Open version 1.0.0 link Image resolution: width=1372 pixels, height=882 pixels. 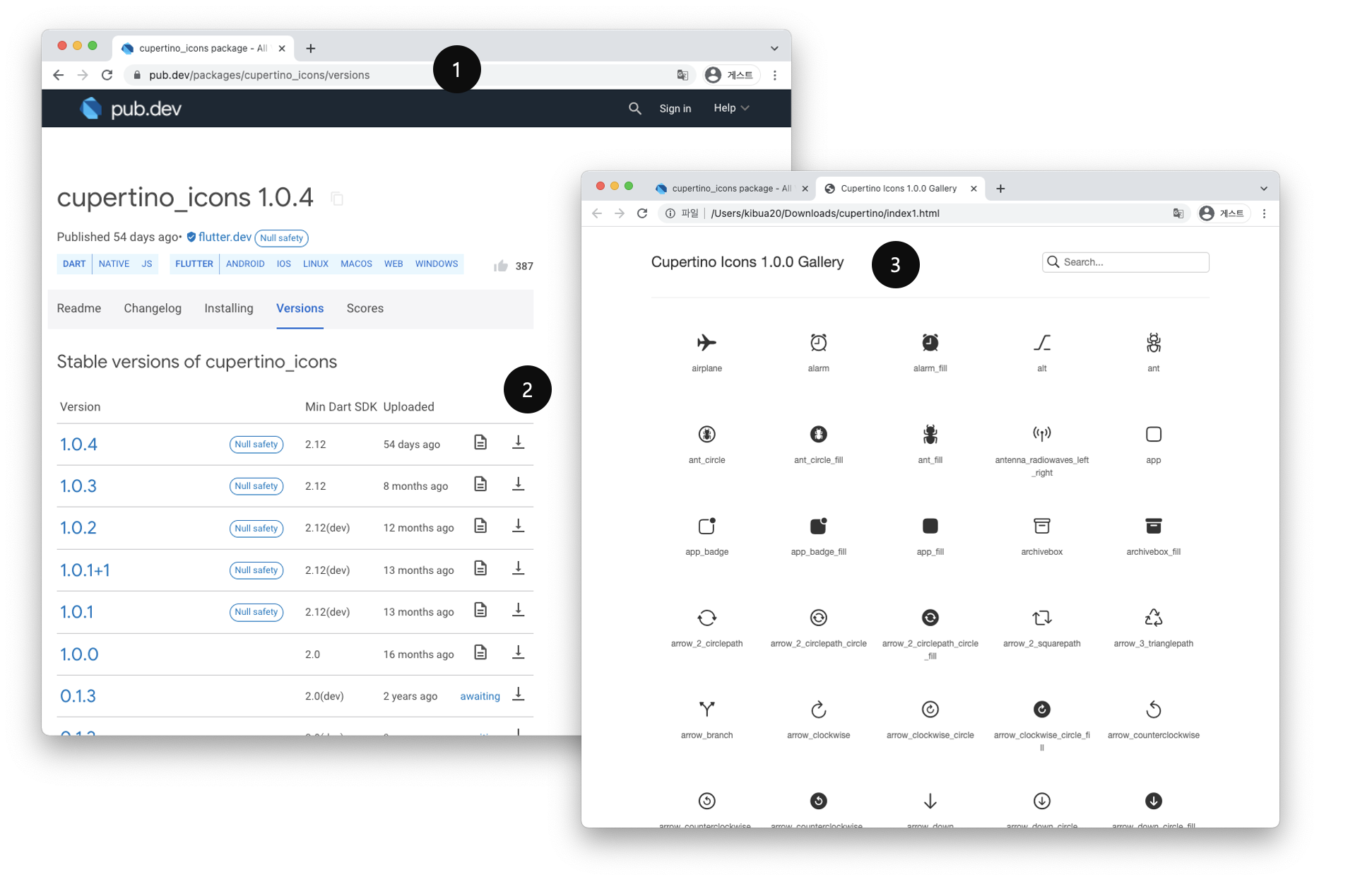tap(79, 654)
